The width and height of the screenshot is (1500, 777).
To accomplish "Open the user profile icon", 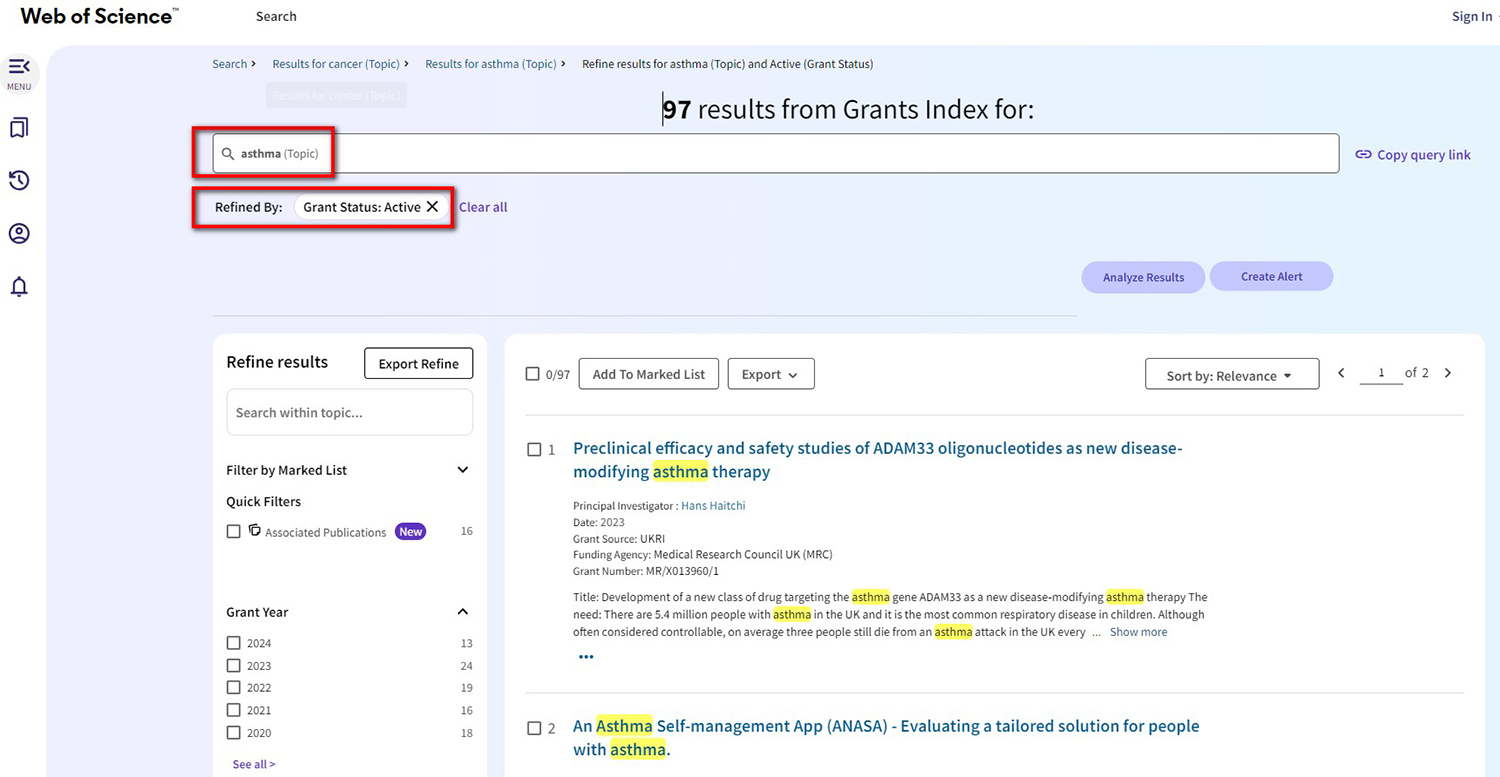I will (19, 234).
